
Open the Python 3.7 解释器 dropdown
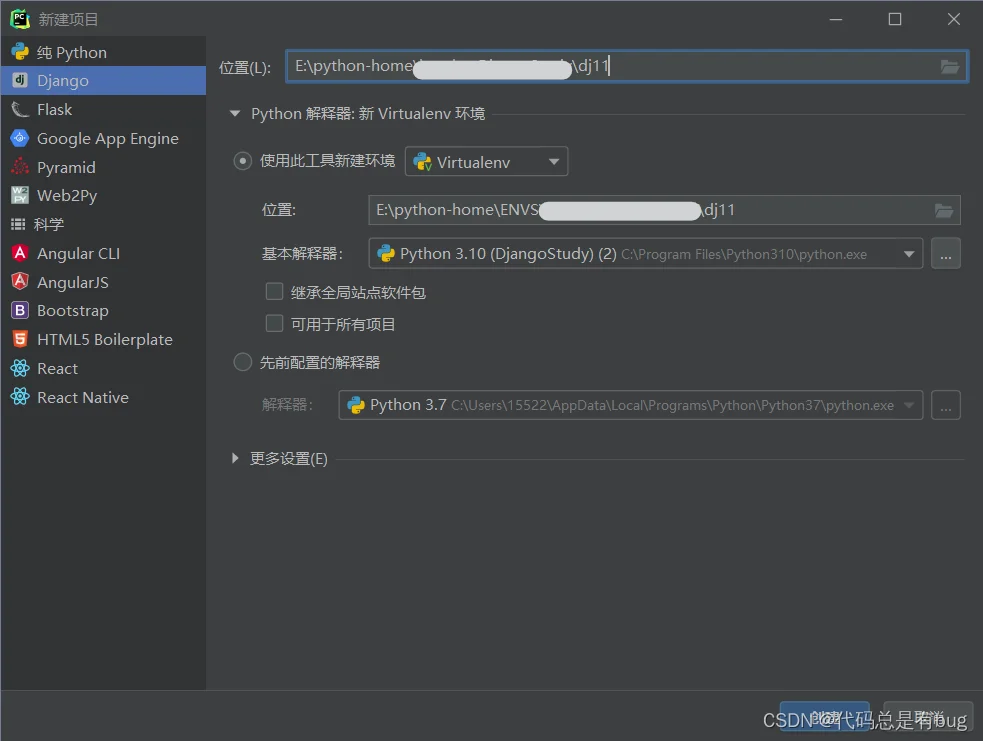[631, 405]
